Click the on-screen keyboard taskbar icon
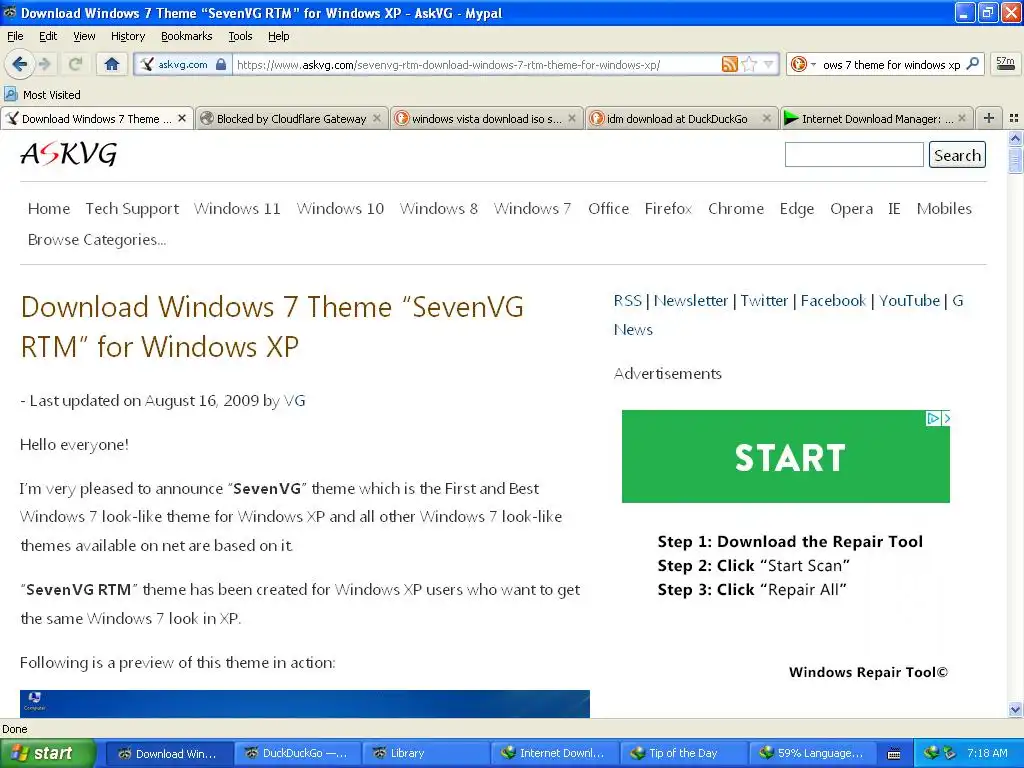Screen dimensions: 1024x768 click(x=894, y=754)
